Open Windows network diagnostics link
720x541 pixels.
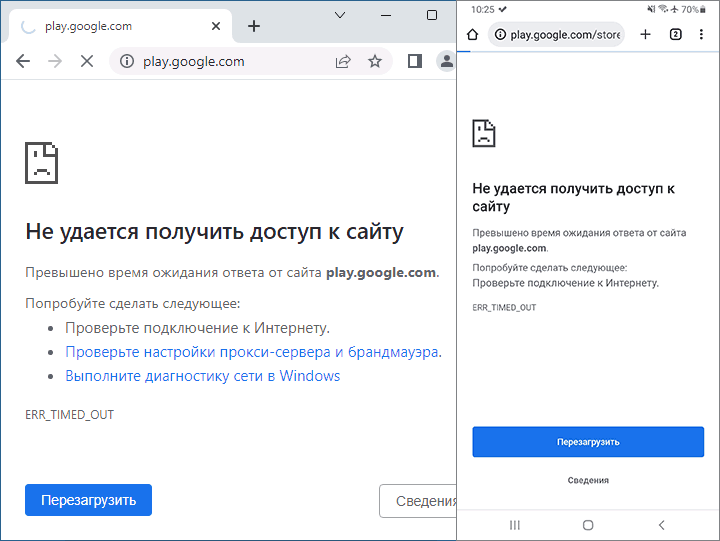click(x=202, y=376)
